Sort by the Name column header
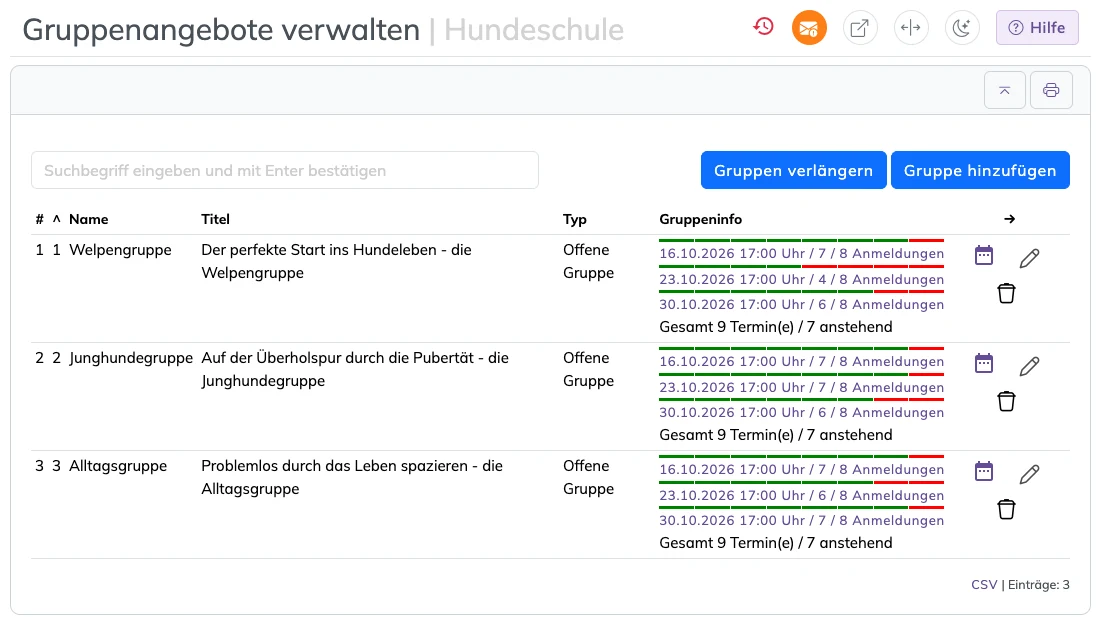The image size is (1101, 625). [88, 219]
